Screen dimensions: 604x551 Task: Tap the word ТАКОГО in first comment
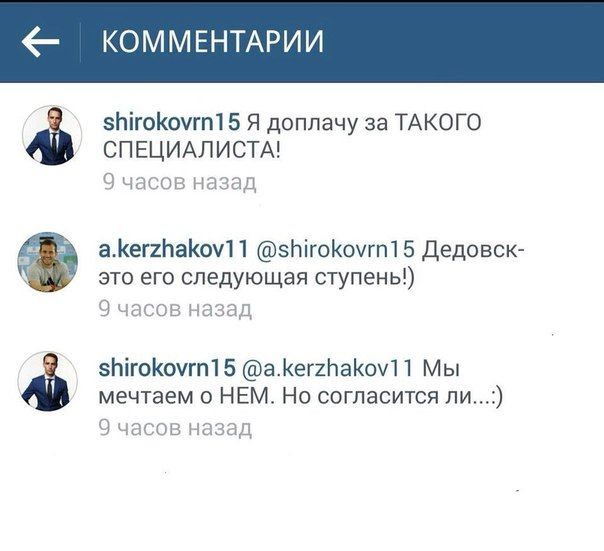point(438,123)
